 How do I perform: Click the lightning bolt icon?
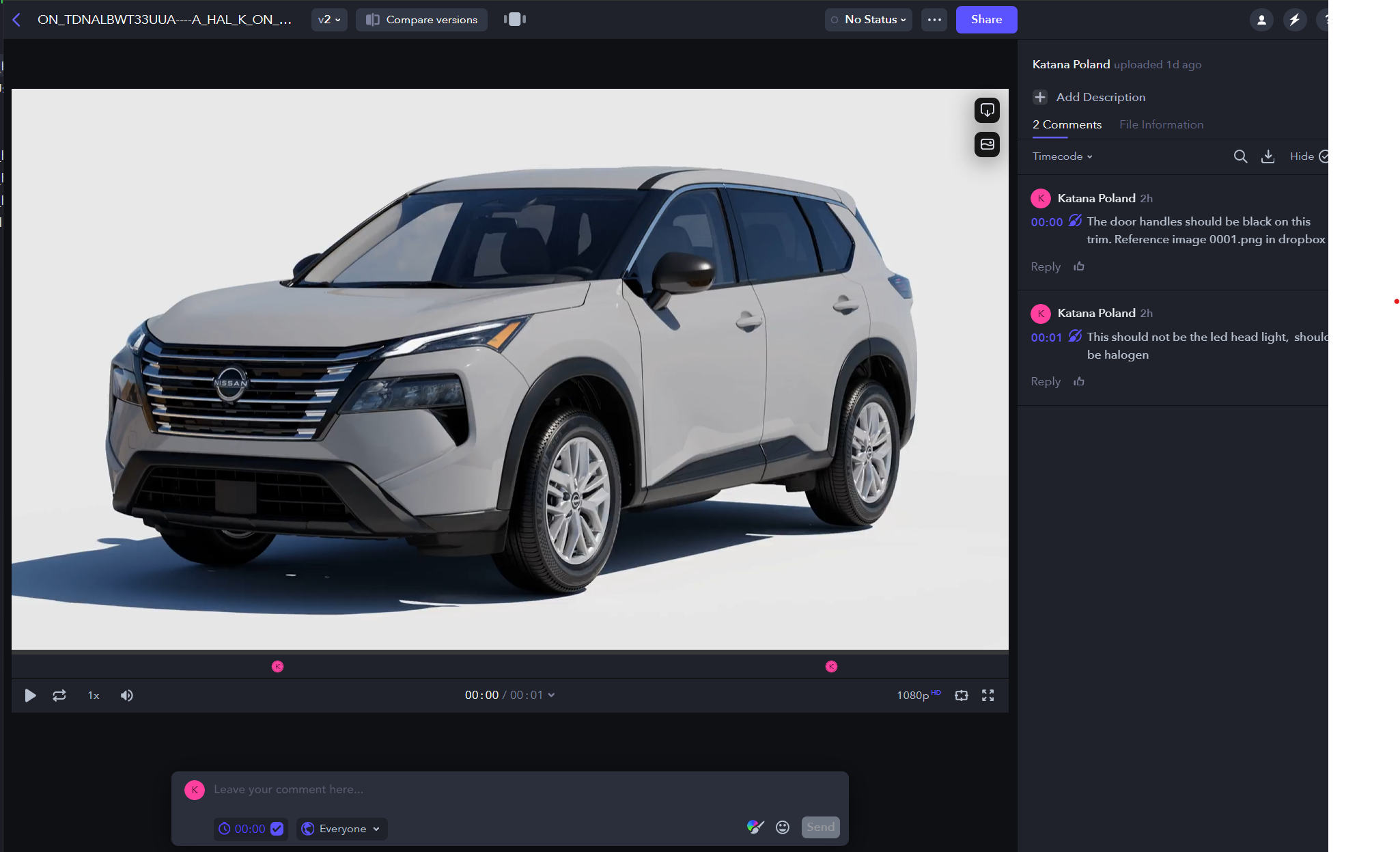pos(1294,20)
